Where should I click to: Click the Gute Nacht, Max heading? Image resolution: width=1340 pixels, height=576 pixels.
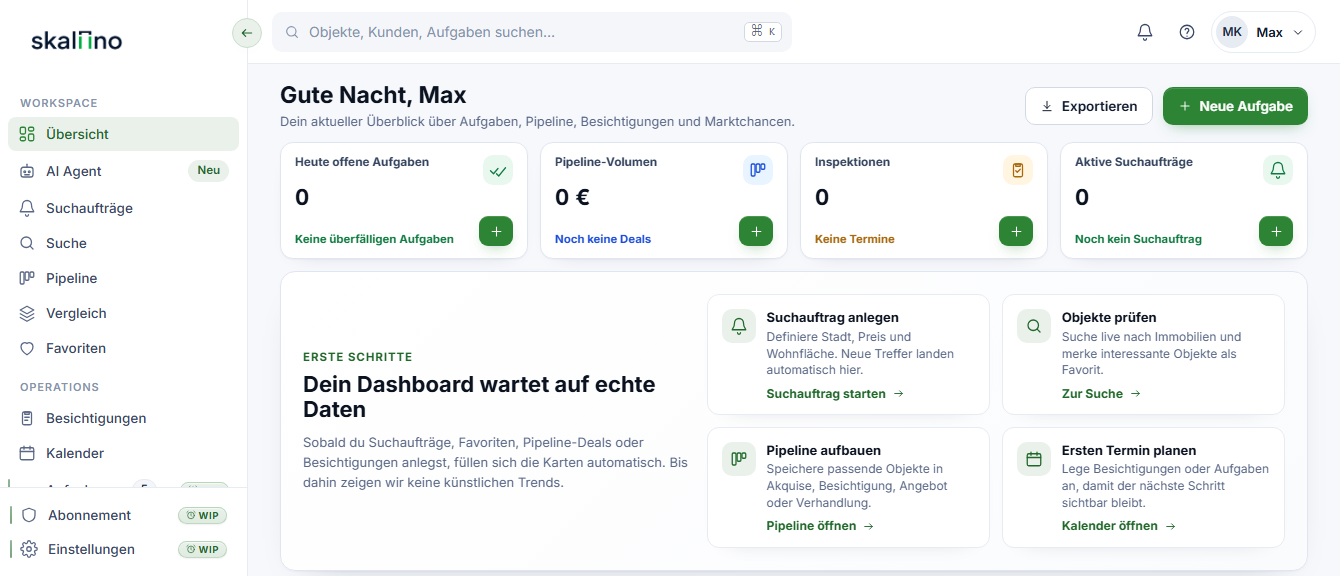pyautogui.click(x=373, y=95)
